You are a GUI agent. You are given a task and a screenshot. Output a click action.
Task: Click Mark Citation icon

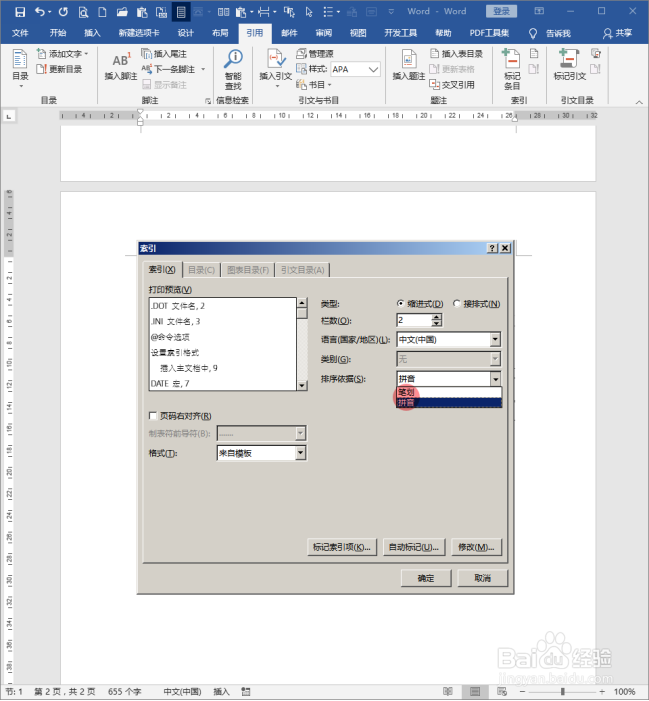point(570,66)
